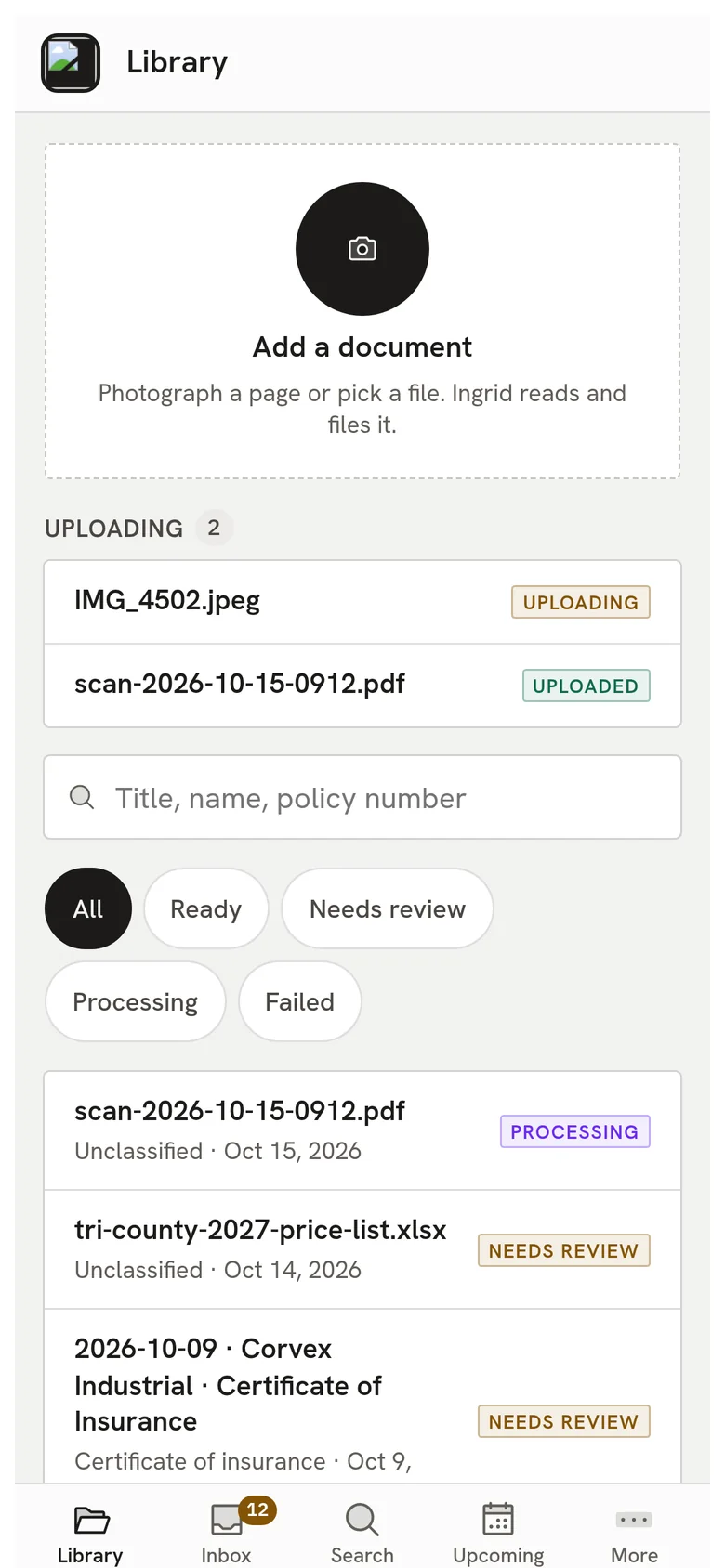Screen dimensions: 725x1568
Task: Click the Upcoming tab label
Action: [498, 1555]
